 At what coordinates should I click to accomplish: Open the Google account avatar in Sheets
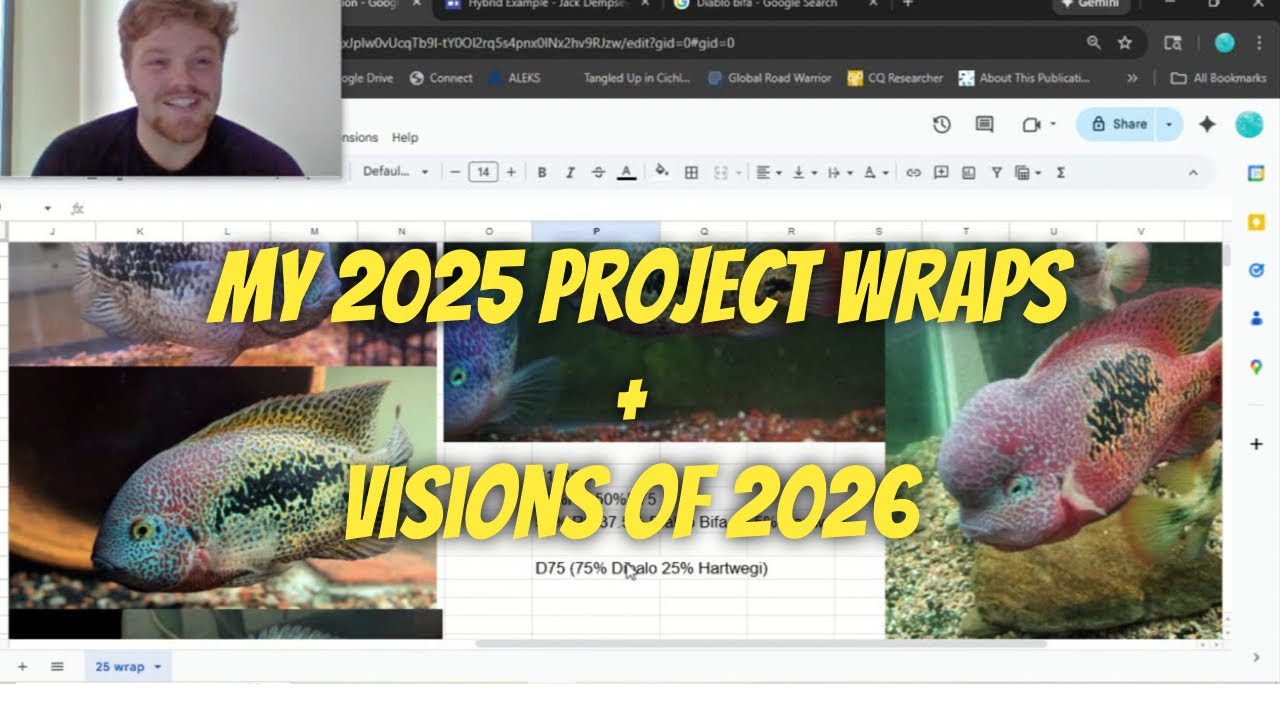click(x=1248, y=124)
